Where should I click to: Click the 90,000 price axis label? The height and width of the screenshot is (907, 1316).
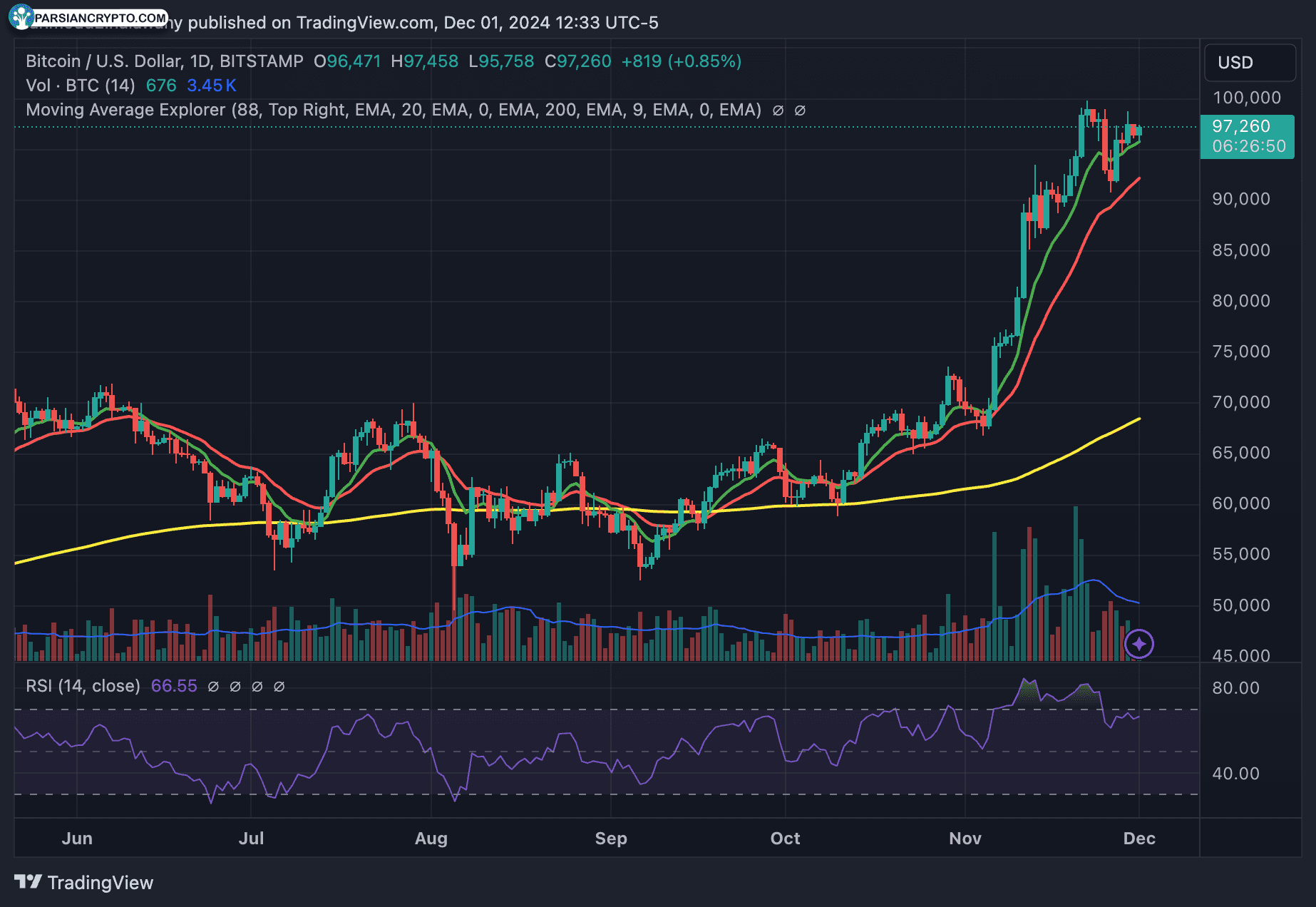(x=1241, y=199)
